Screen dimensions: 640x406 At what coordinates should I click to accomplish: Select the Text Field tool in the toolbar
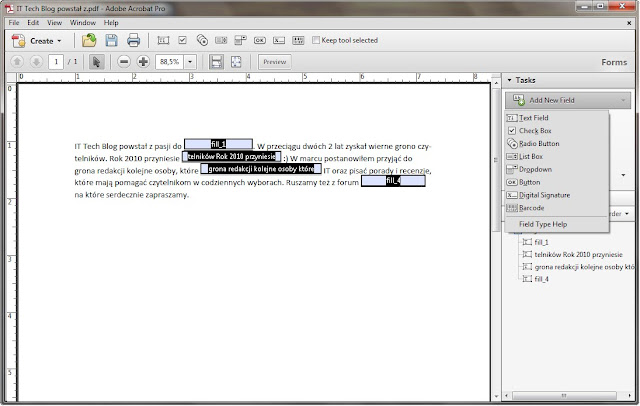163,40
